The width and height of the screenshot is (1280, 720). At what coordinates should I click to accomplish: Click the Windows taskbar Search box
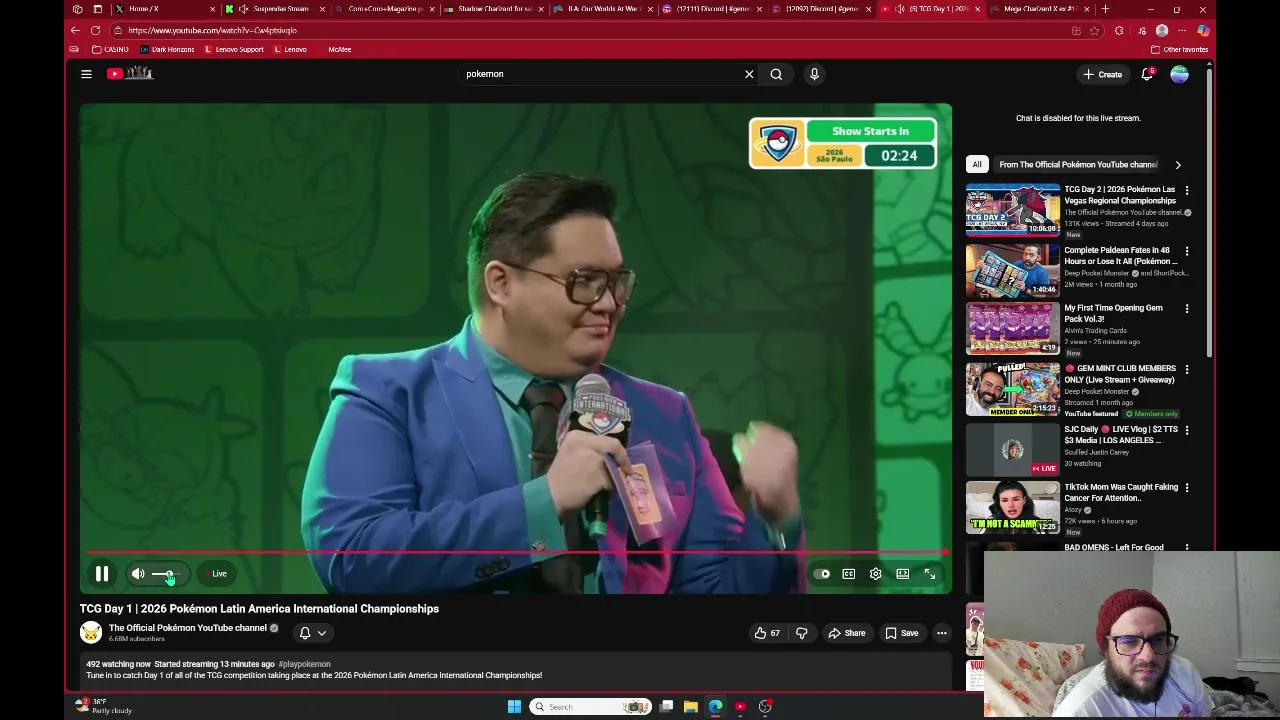coord(590,707)
